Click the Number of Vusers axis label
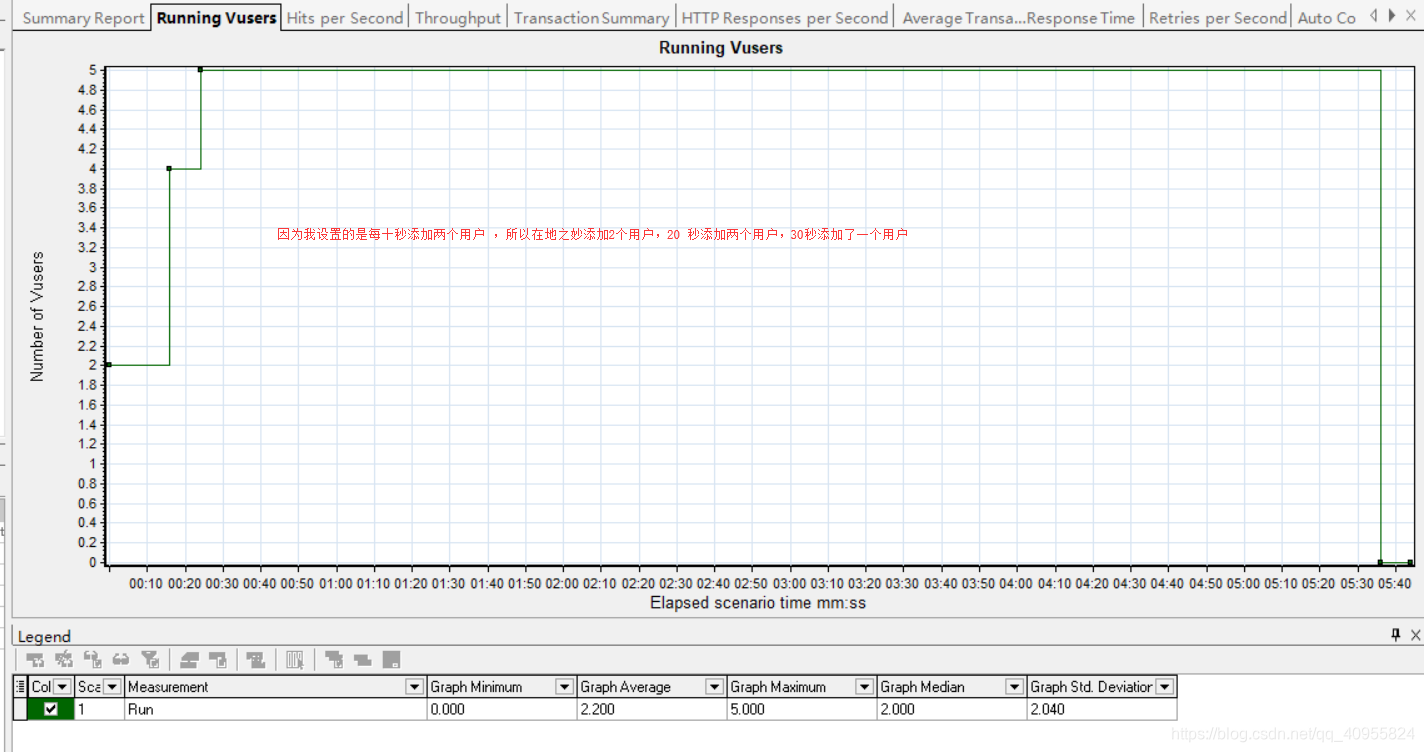1424x752 pixels. coord(38,316)
